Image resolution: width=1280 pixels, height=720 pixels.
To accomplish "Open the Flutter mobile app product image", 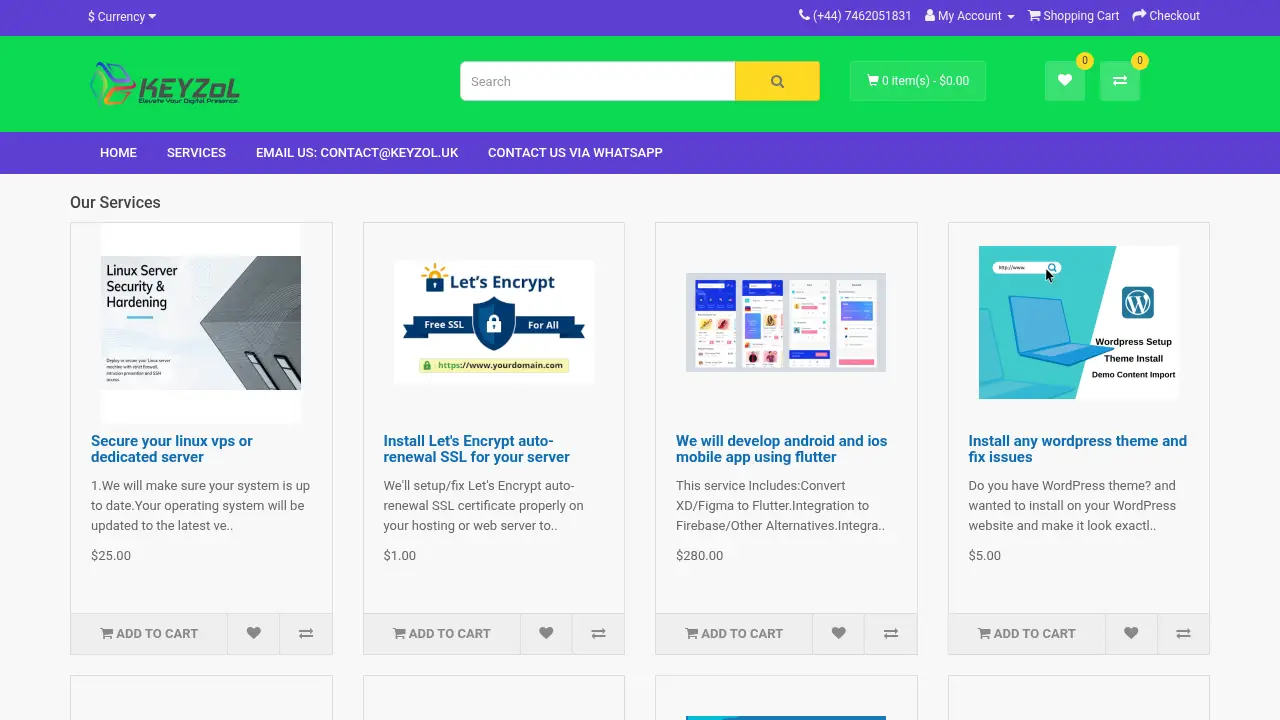I will point(786,323).
